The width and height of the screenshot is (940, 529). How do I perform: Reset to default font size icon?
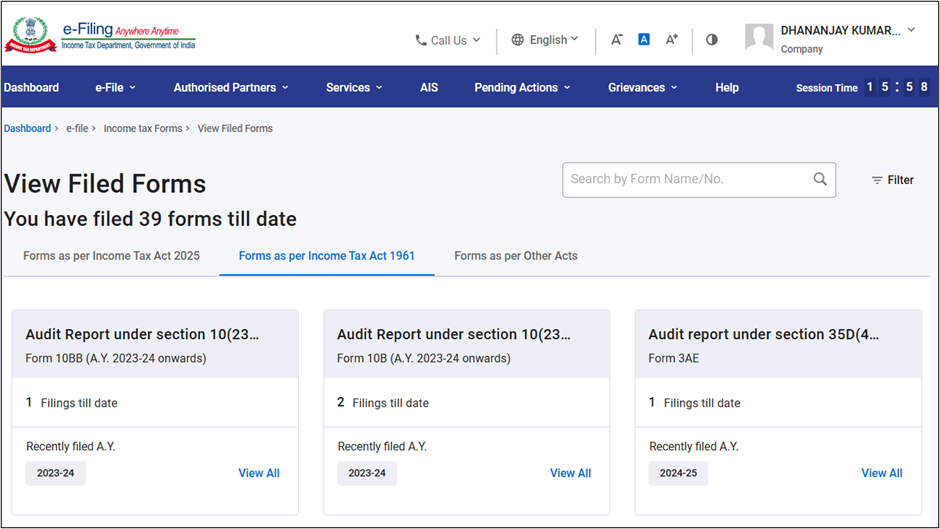[x=644, y=40]
